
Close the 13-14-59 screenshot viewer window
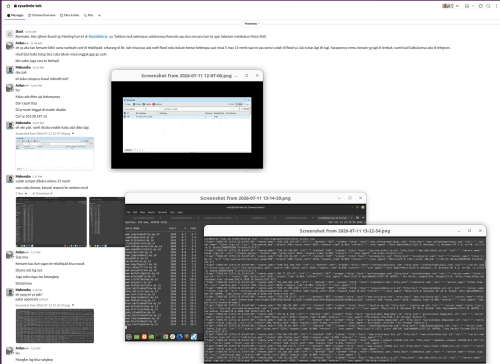[x=360, y=198]
